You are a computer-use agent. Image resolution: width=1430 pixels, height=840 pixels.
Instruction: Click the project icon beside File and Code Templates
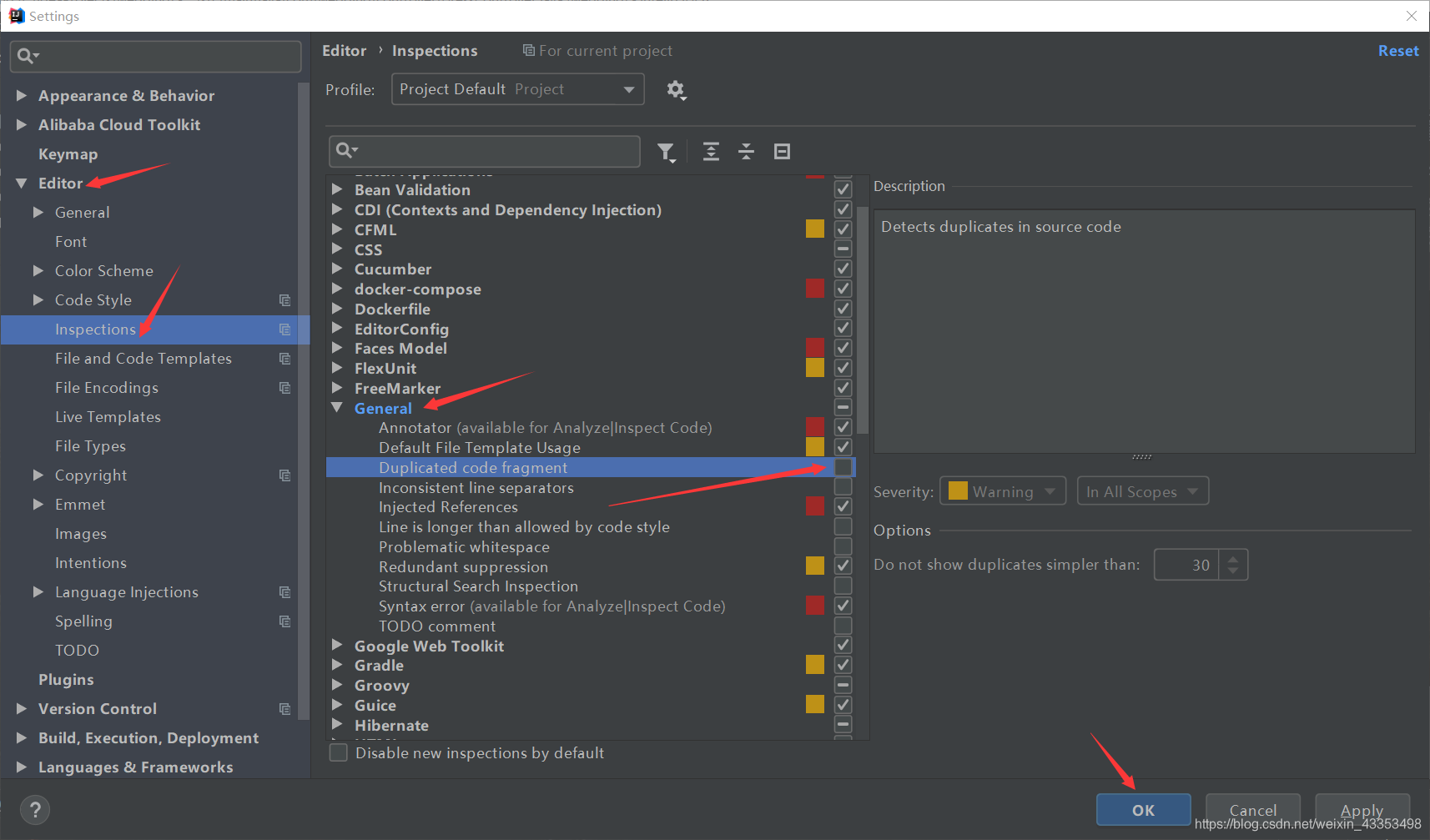click(x=284, y=359)
